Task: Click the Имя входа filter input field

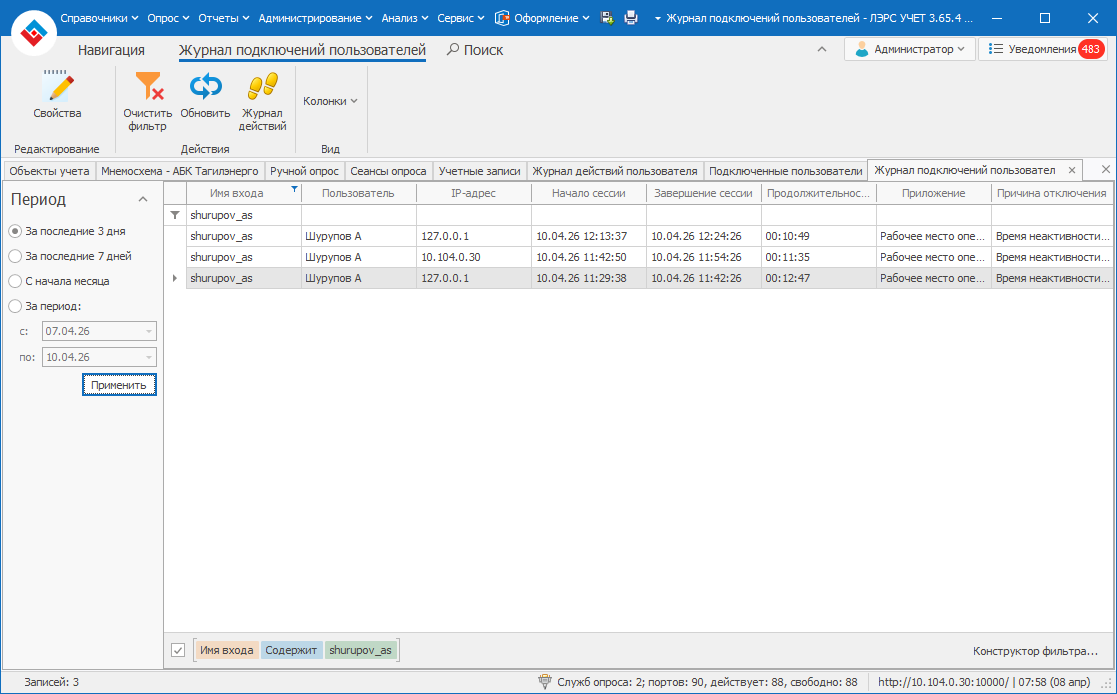Action: tap(243, 215)
